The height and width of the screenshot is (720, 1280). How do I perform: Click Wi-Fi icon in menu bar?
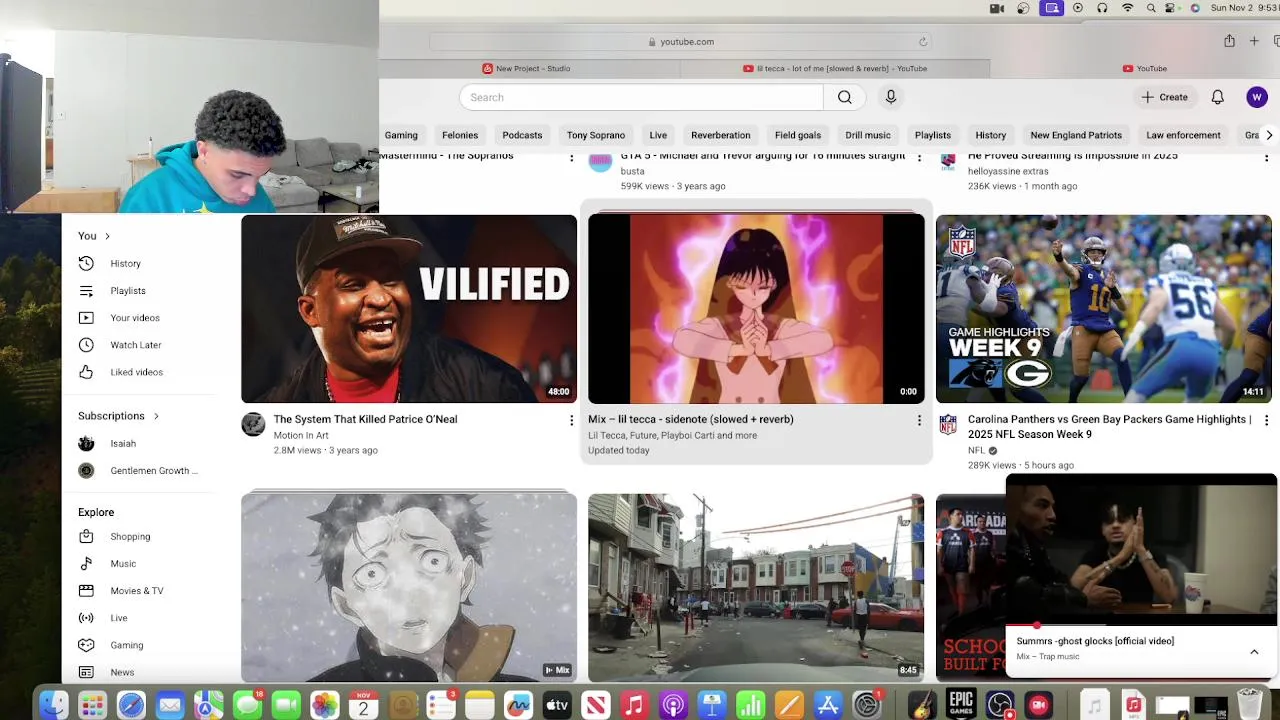pyautogui.click(x=1128, y=8)
